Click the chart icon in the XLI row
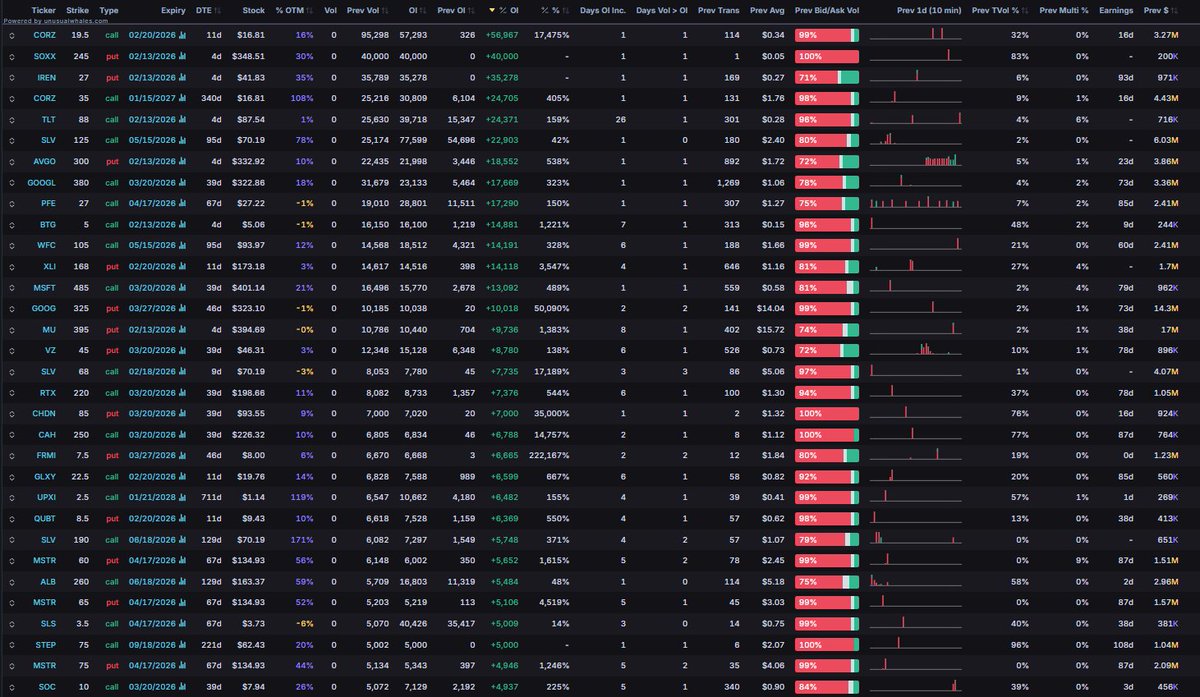1200x697 pixels. tap(183, 266)
